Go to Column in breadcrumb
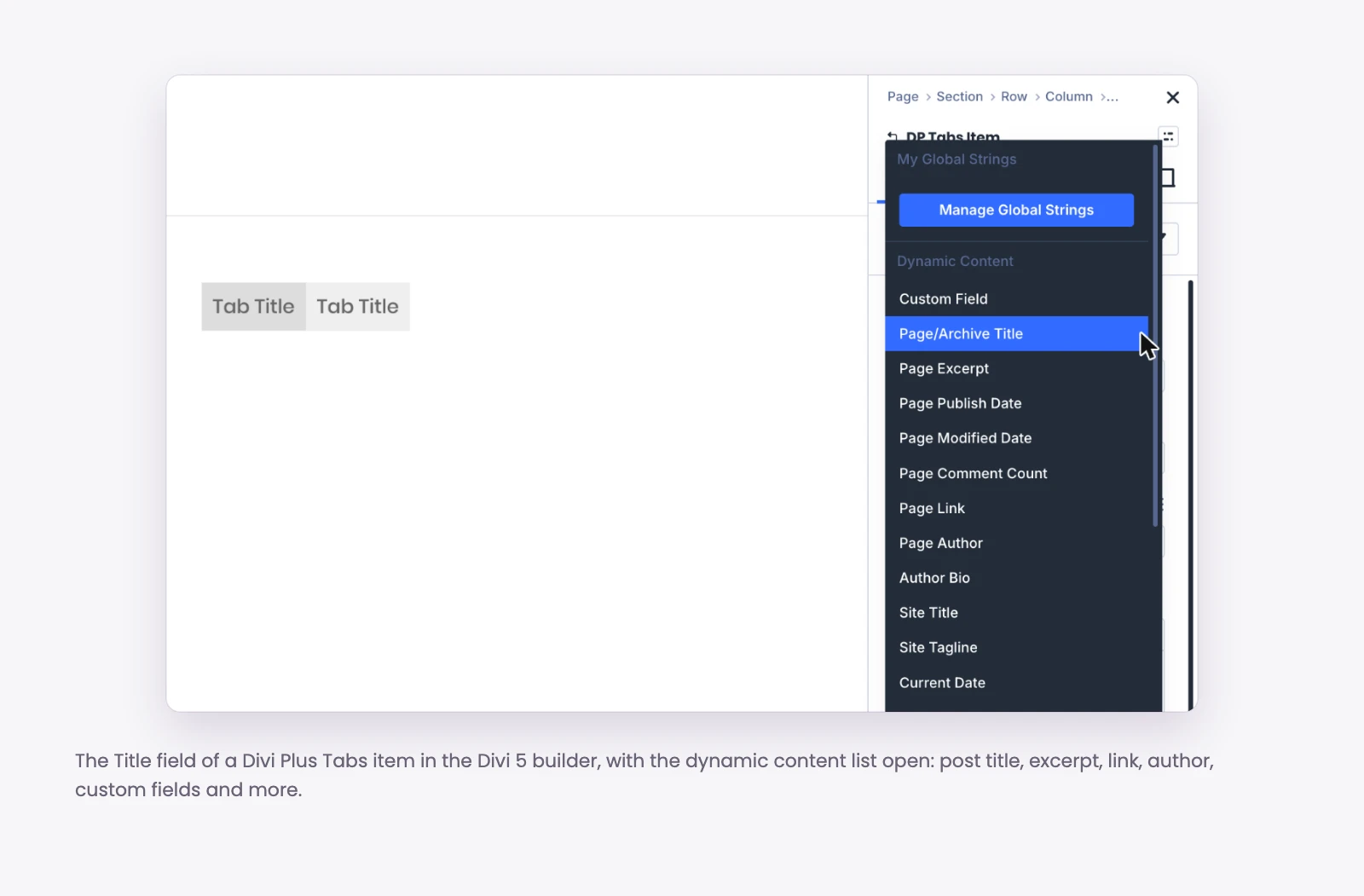The image size is (1364, 896). point(1068,96)
